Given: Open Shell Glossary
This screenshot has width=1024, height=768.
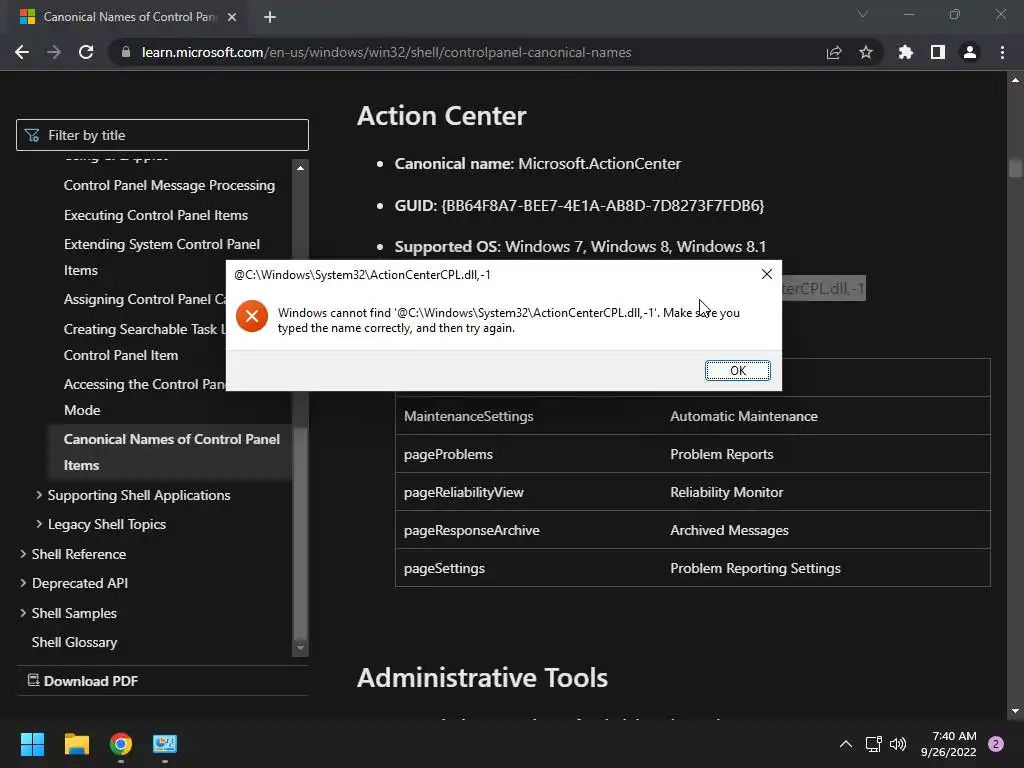Looking at the screenshot, I should point(74,643).
